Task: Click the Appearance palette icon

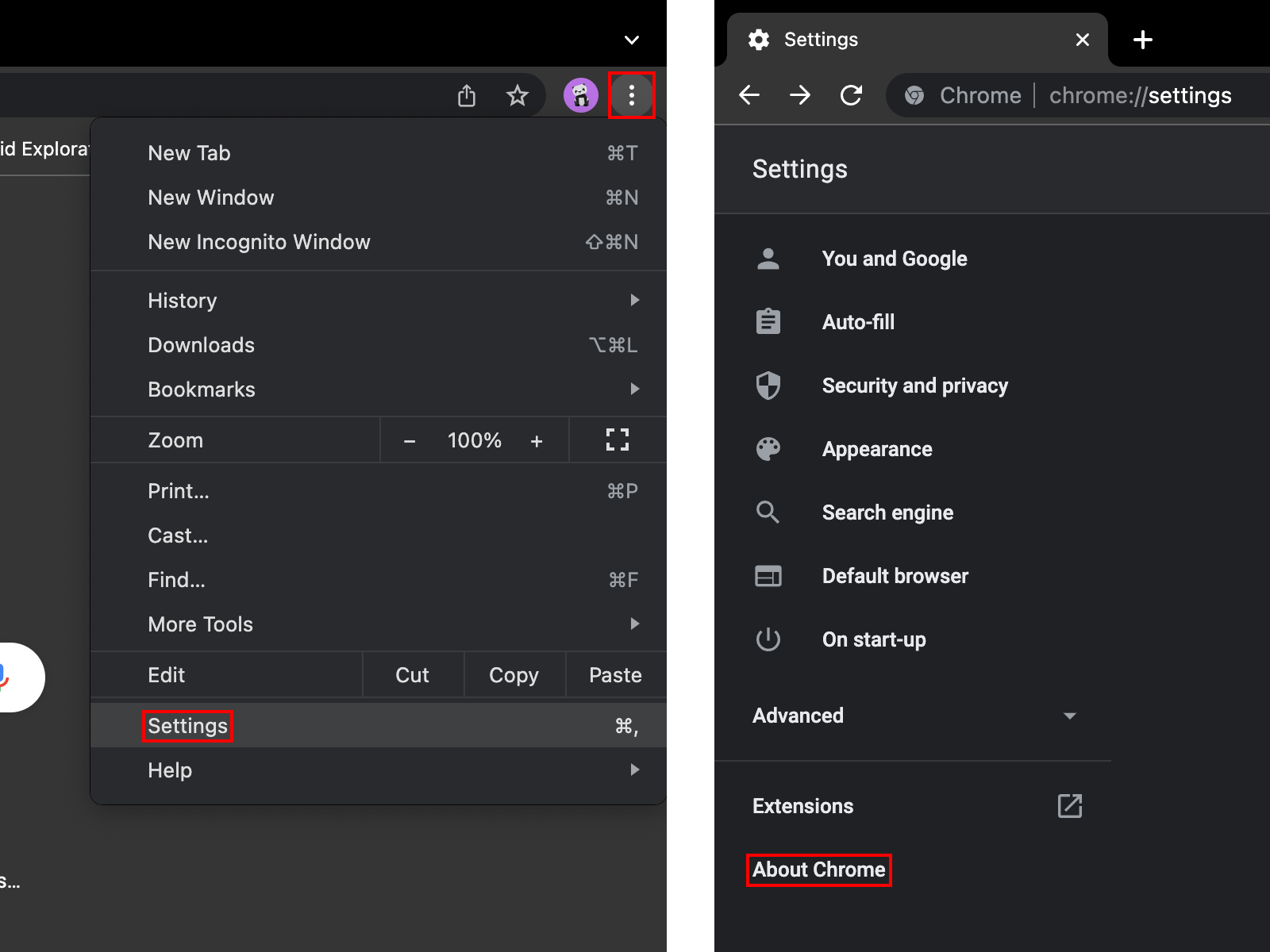Action: [x=768, y=449]
